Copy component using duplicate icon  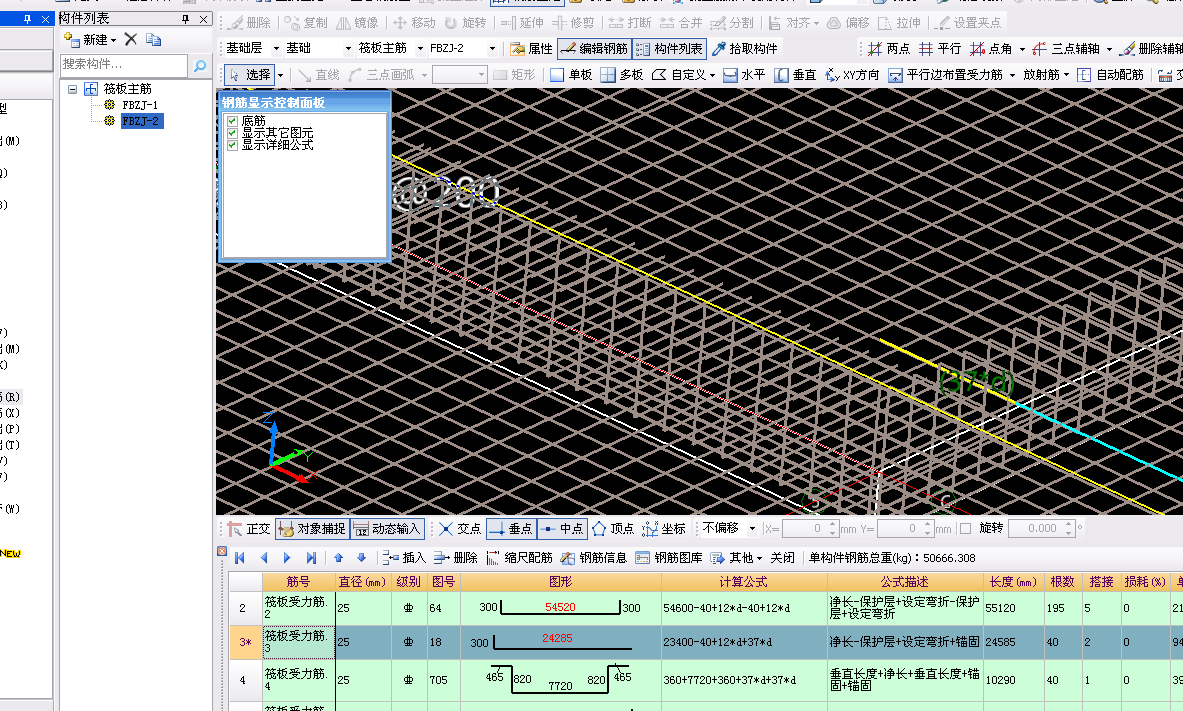(153, 39)
